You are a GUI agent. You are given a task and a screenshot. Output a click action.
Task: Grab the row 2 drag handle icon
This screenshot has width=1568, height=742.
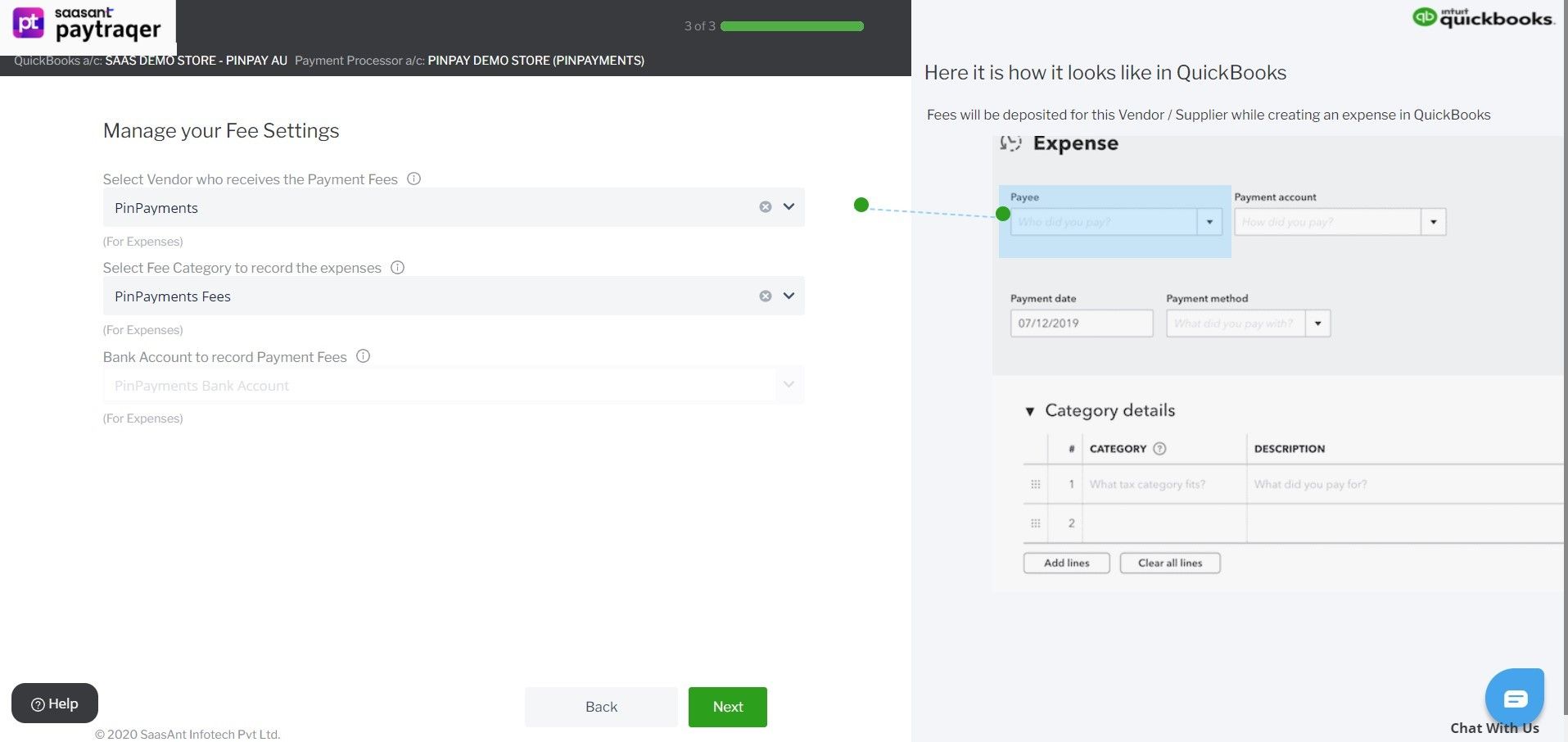[x=1036, y=523]
